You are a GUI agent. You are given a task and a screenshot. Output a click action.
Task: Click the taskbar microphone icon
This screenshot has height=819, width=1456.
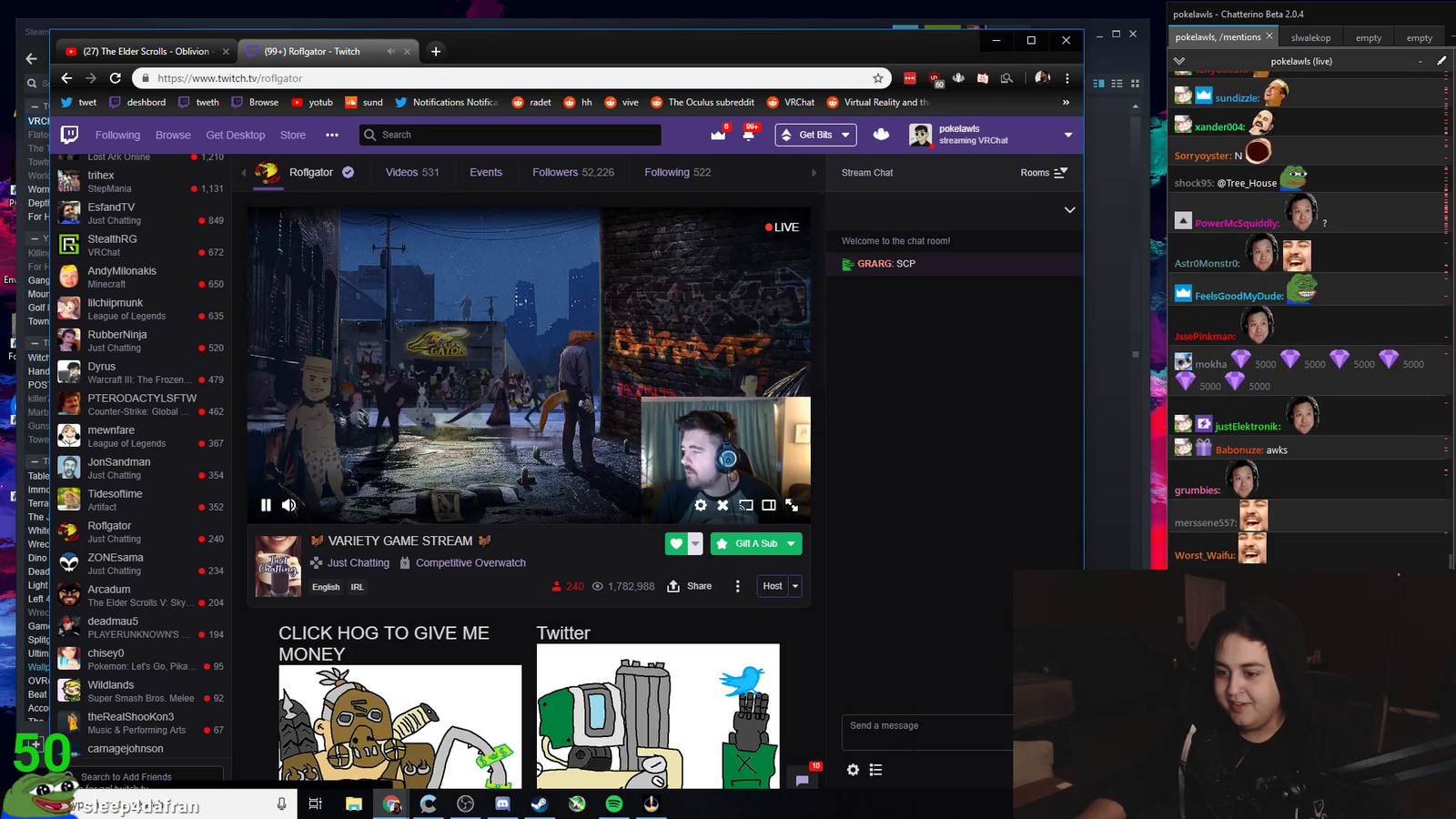pyautogui.click(x=281, y=804)
